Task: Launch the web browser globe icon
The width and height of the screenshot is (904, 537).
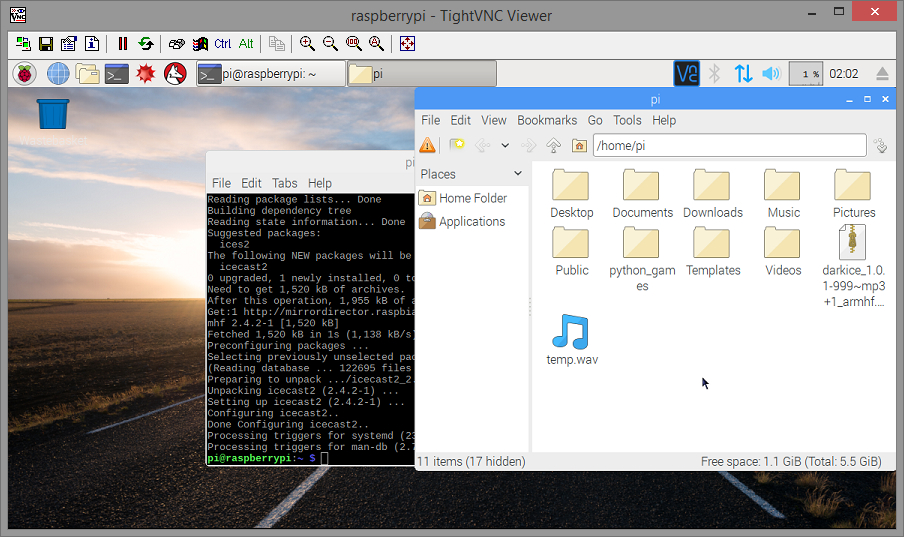Action: pos(58,74)
